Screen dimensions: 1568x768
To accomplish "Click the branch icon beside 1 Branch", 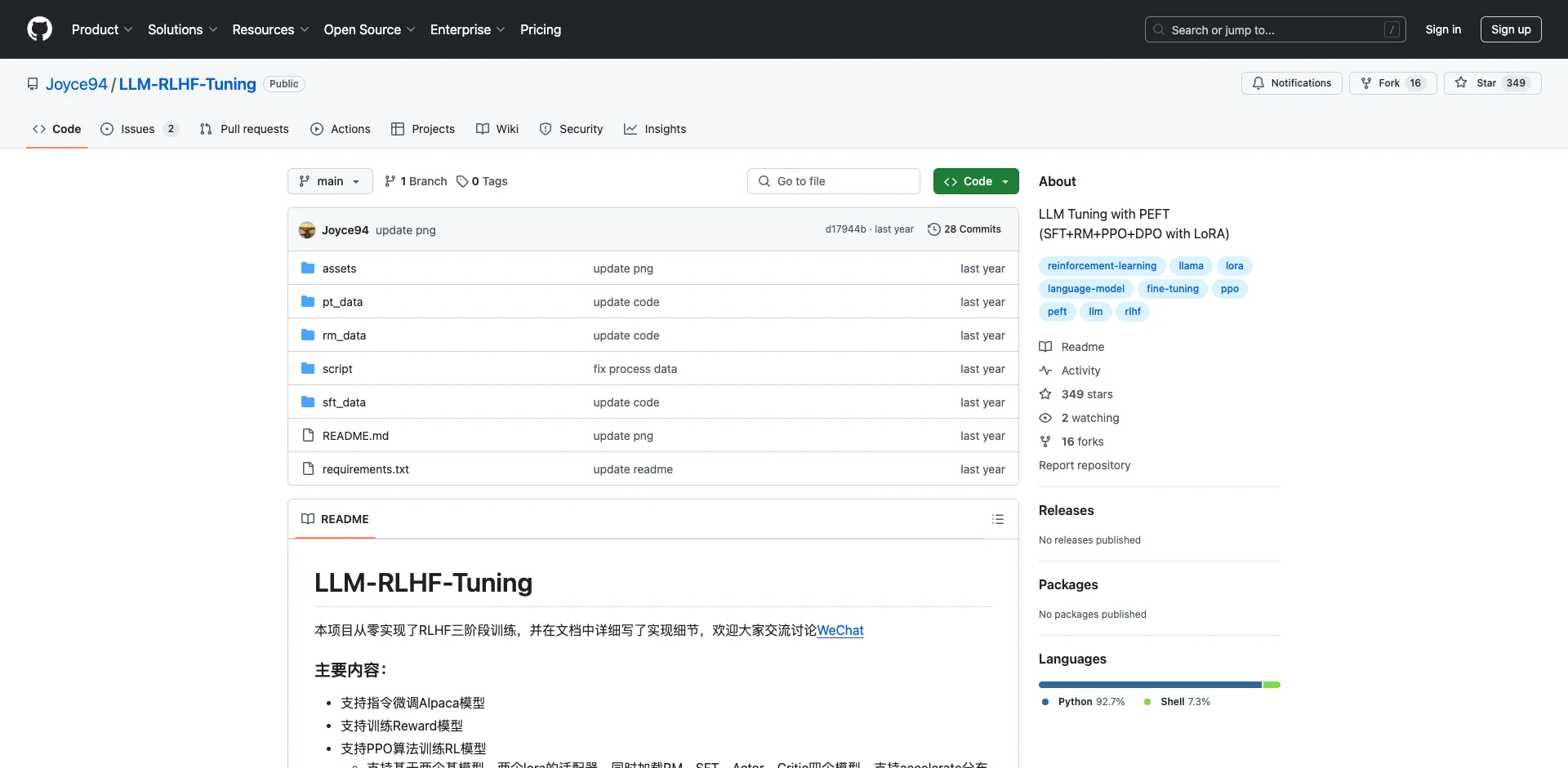I will [x=390, y=181].
